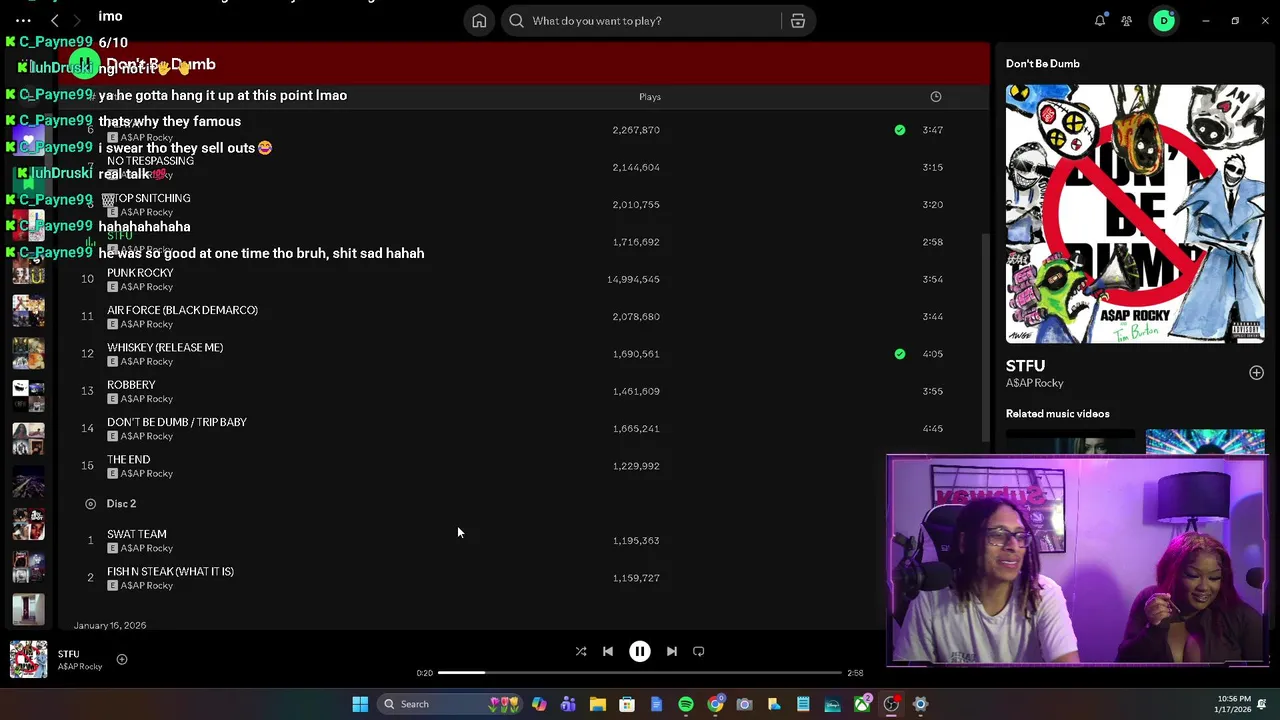Play PUNK ROCKY track row
Screen dimensions: 1280x720
(520, 279)
